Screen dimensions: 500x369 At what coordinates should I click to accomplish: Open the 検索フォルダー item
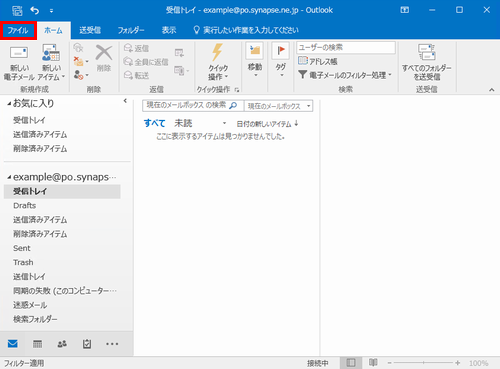tap(35, 319)
